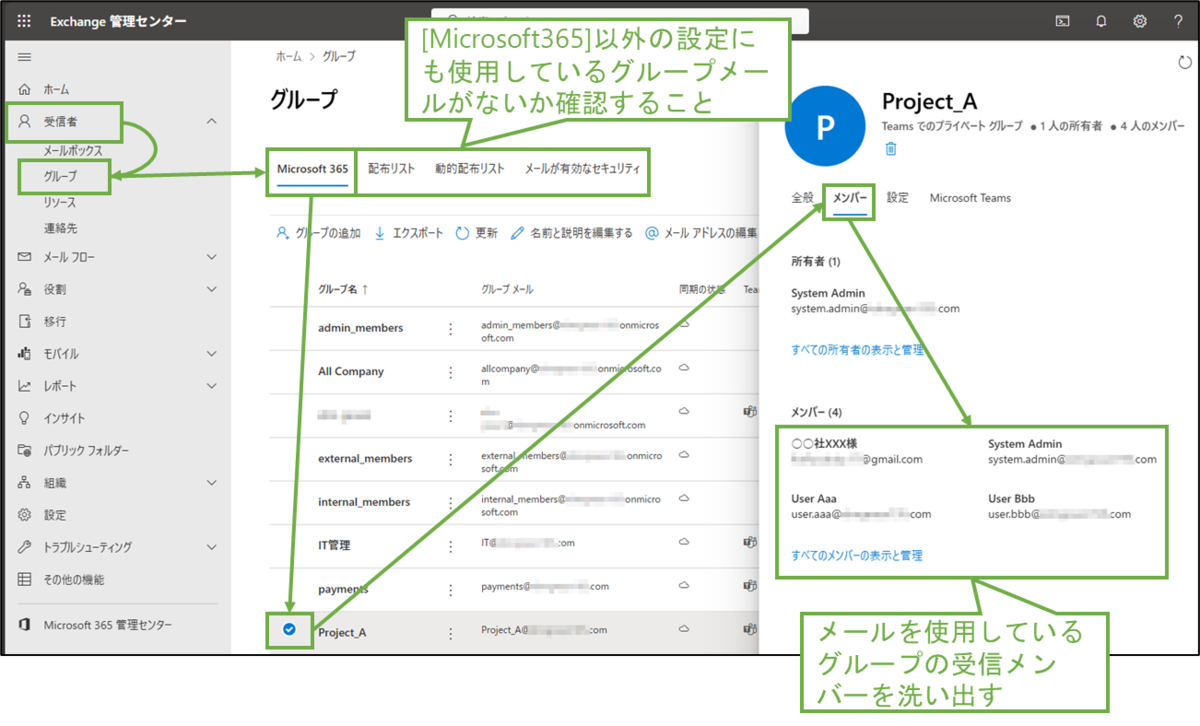Open more options for external_members row

point(451,458)
